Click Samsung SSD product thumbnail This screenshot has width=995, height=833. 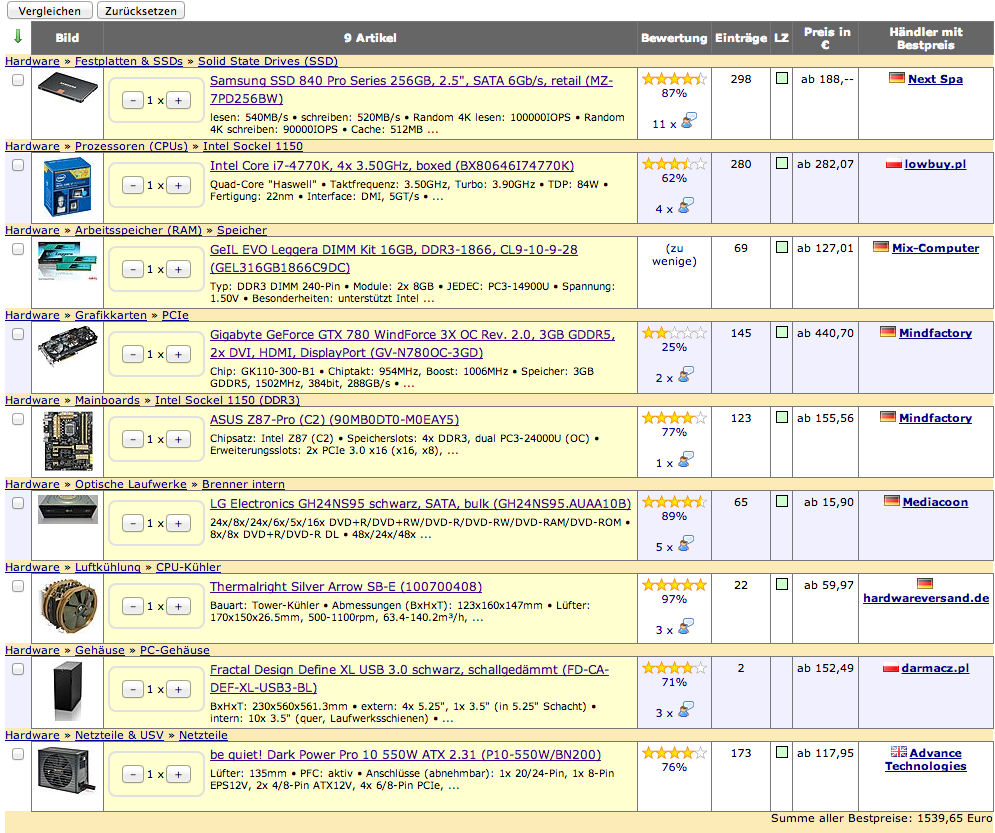(68, 88)
